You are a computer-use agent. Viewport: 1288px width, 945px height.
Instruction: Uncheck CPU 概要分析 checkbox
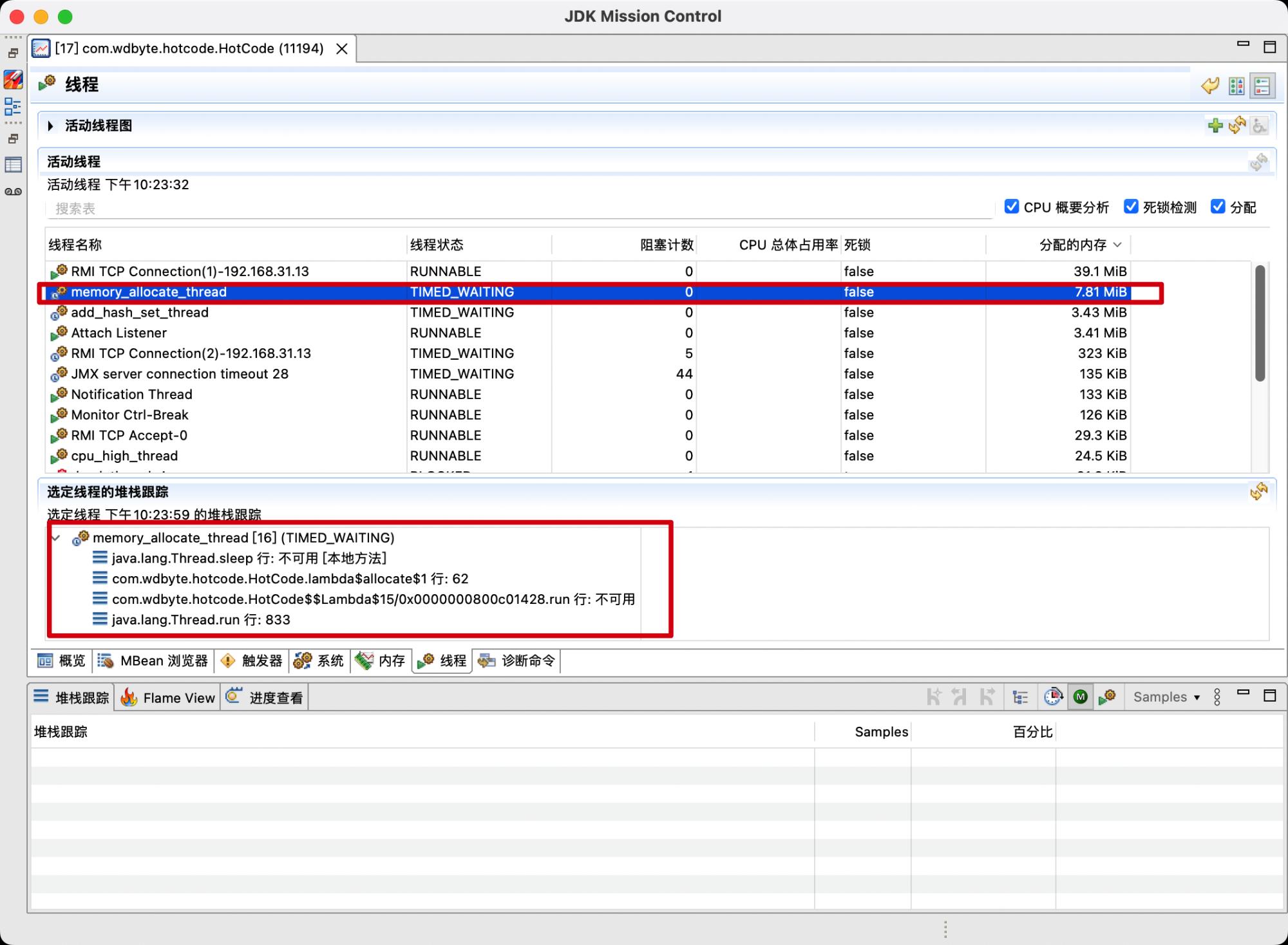[x=1012, y=207]
